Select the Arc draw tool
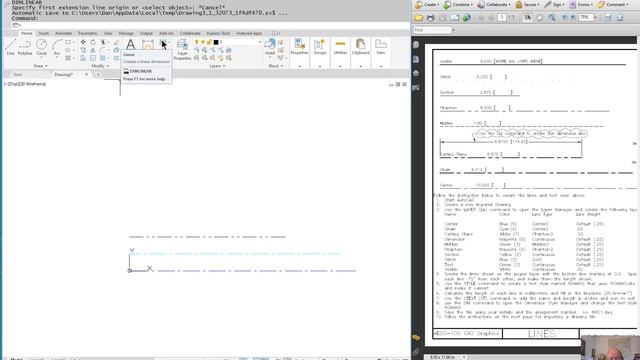 click(x=57, y=47)
